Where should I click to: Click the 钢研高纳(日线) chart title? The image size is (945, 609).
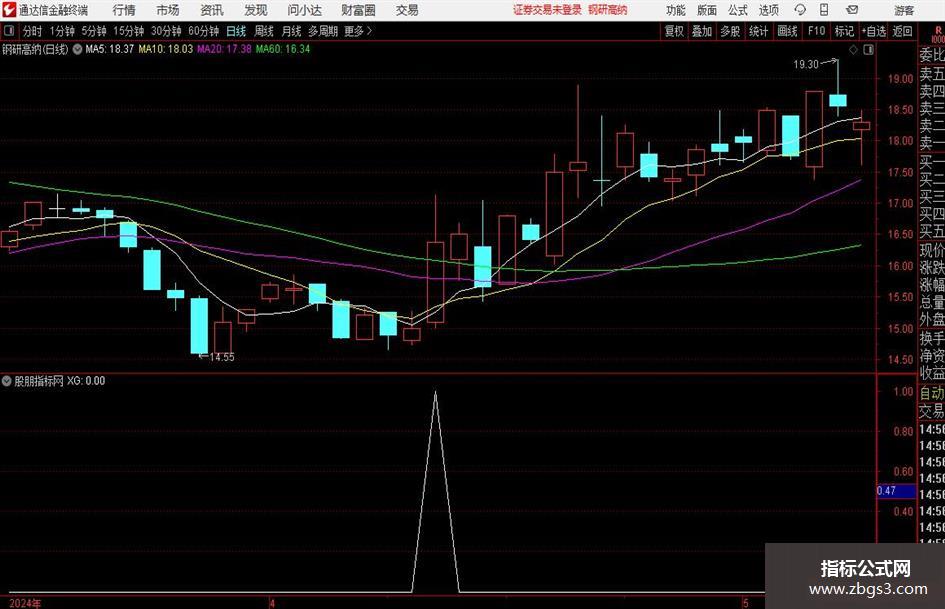click(x=36, y=49)
